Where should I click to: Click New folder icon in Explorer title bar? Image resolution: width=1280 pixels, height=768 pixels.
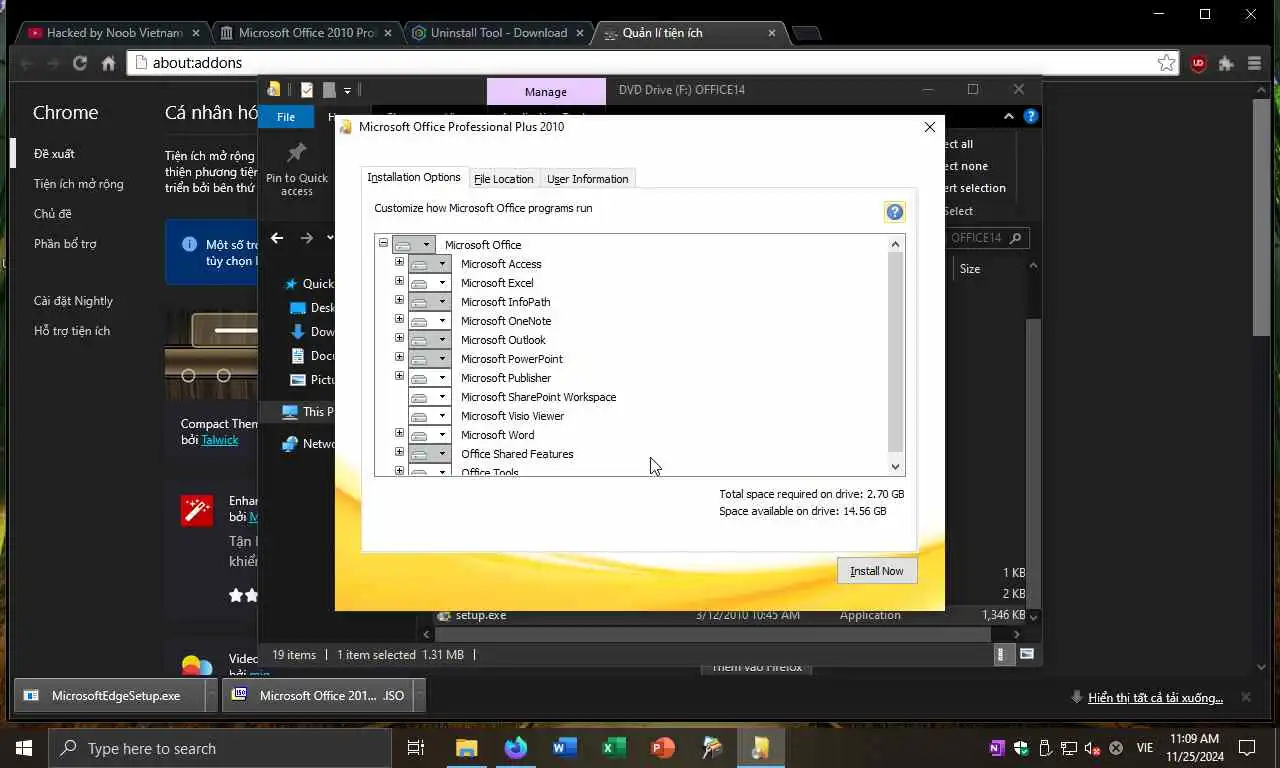pos(328,90)
